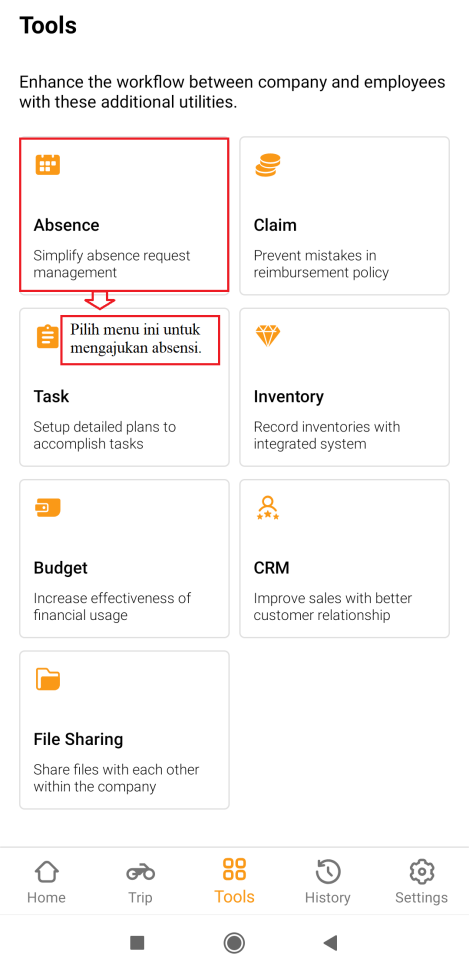Tap the Budget wallet icon
This screenshot has height=971, width=469.
48,508
